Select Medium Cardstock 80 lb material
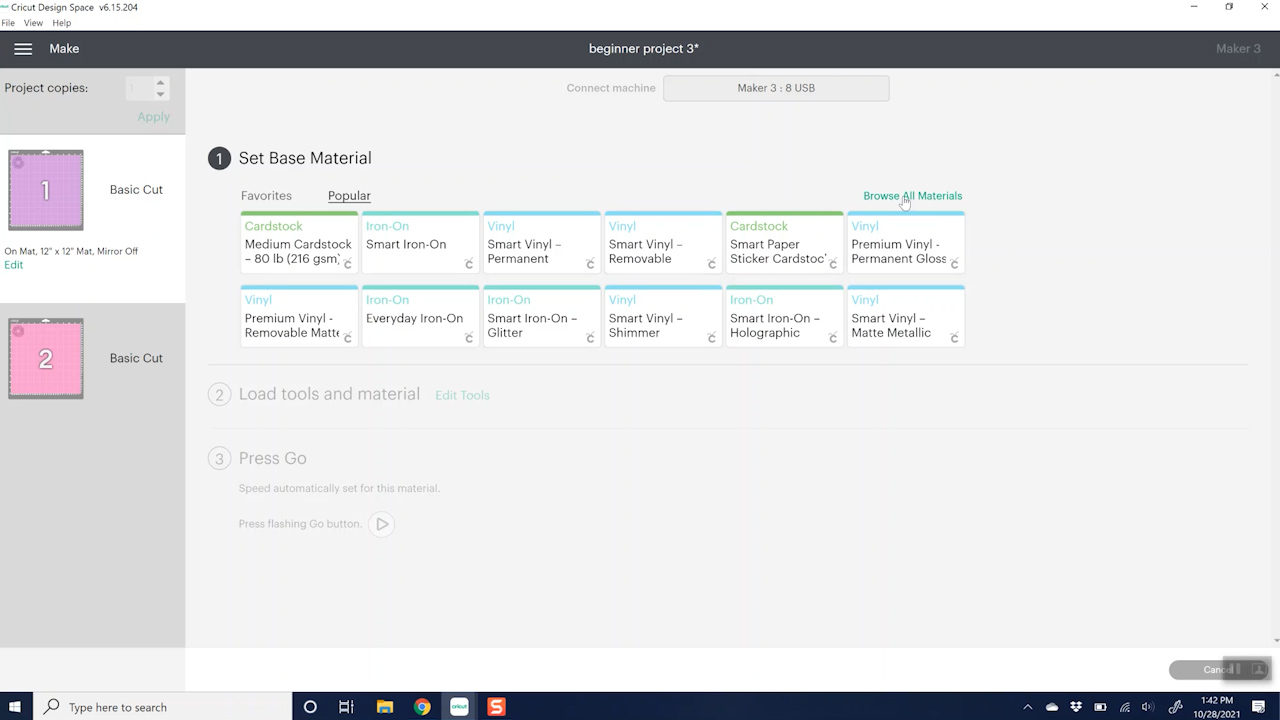 pyautogui.click(x=299, y=242)
